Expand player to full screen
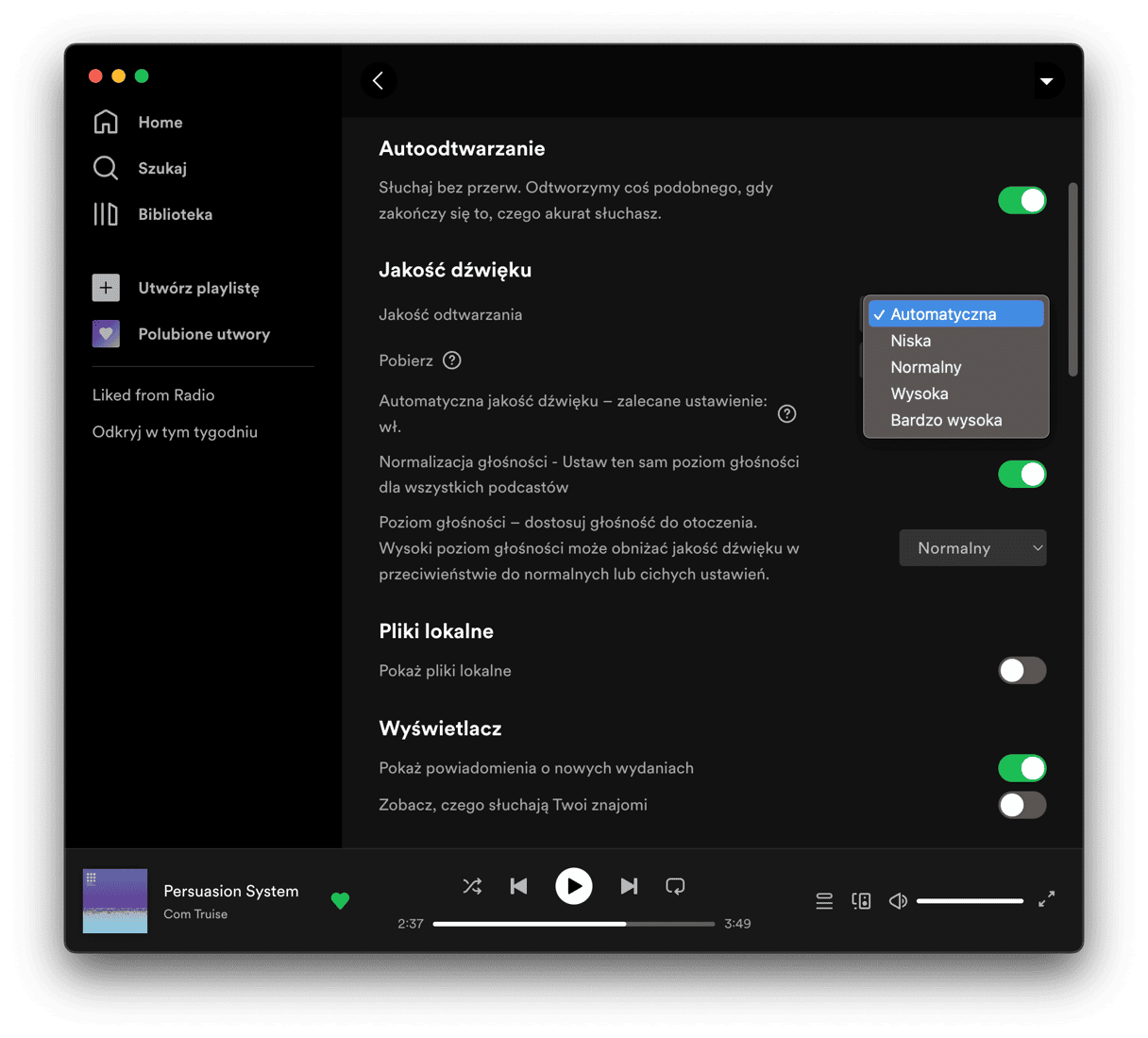The width and height of the screenshot is (1148, 1038). pyautogui.click(x=1046, y=899)
